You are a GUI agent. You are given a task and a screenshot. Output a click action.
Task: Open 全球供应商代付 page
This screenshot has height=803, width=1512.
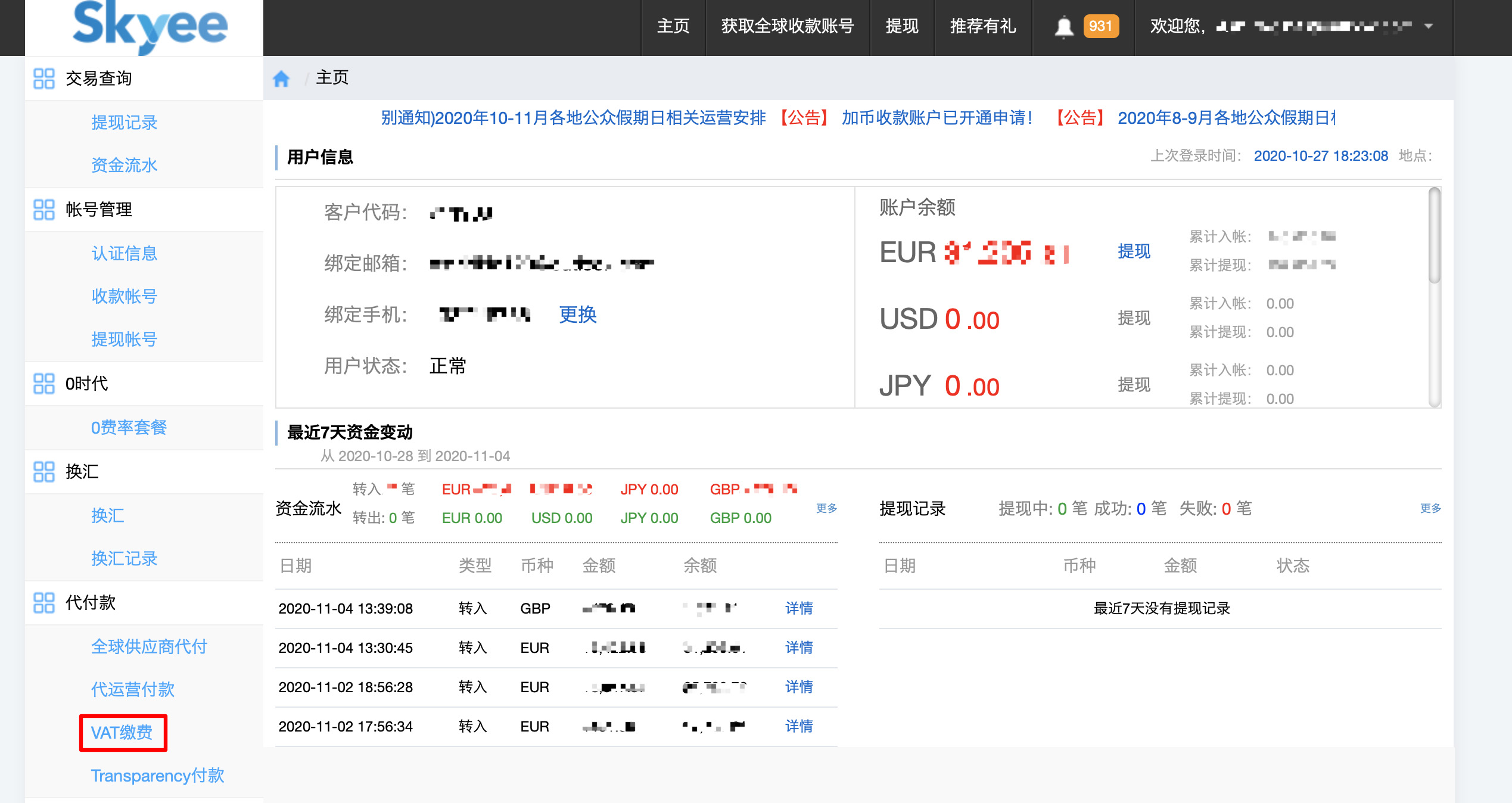click(149, 647)
